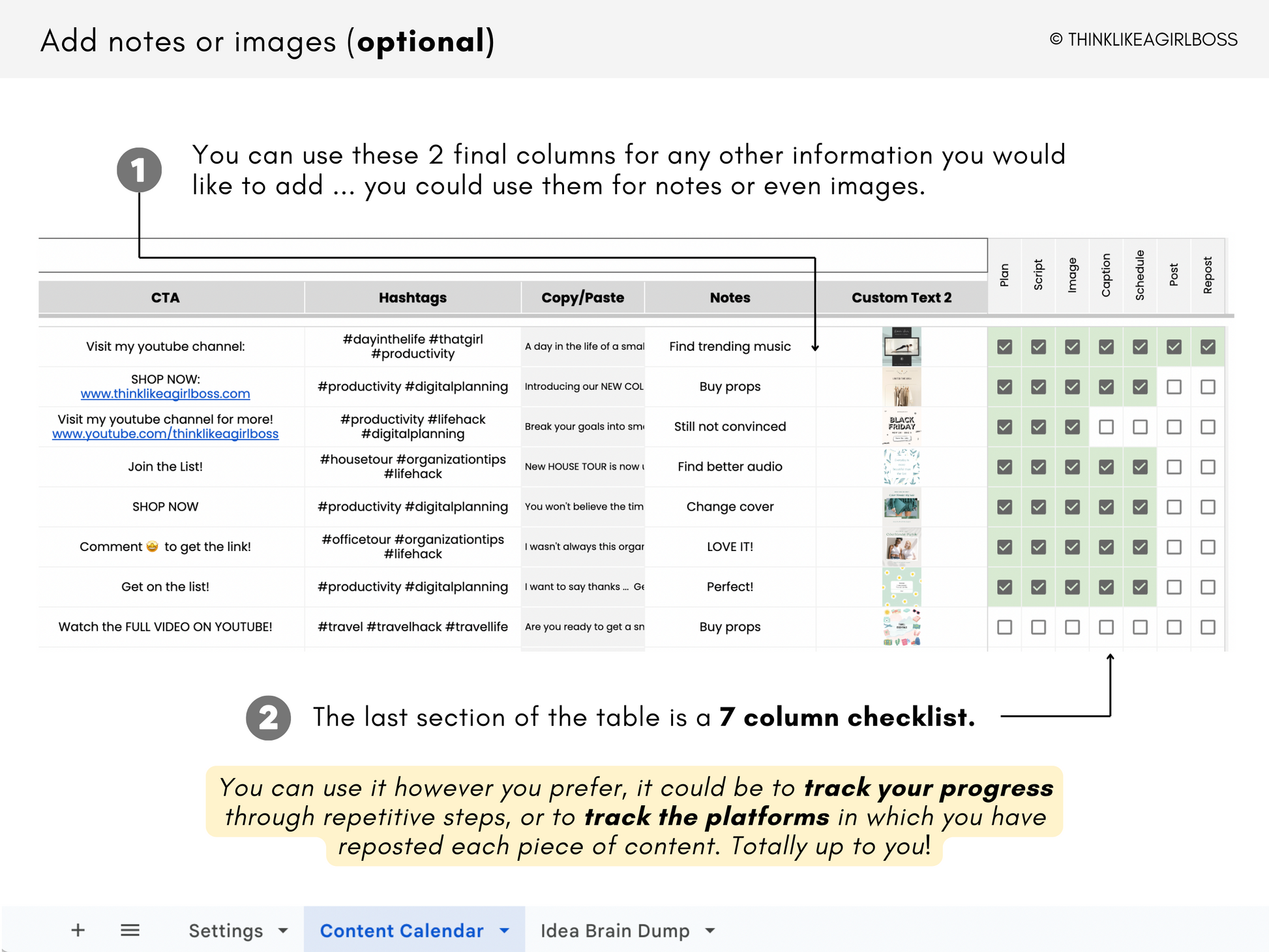The width and height of the screenshot is (1269, 952).
Task: Open the www.thinklikeagirlboss.com link
Action: pyautogui.click(x=165, y=394)
